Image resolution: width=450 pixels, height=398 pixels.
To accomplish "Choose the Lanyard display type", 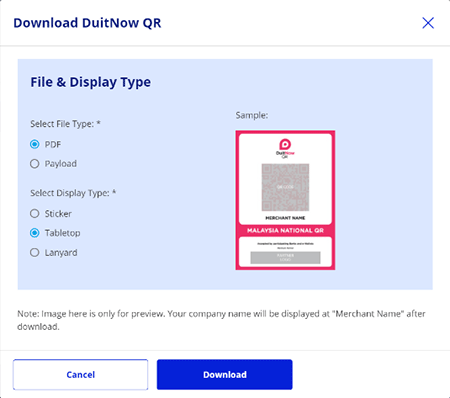I will click(x=35, y=252).
